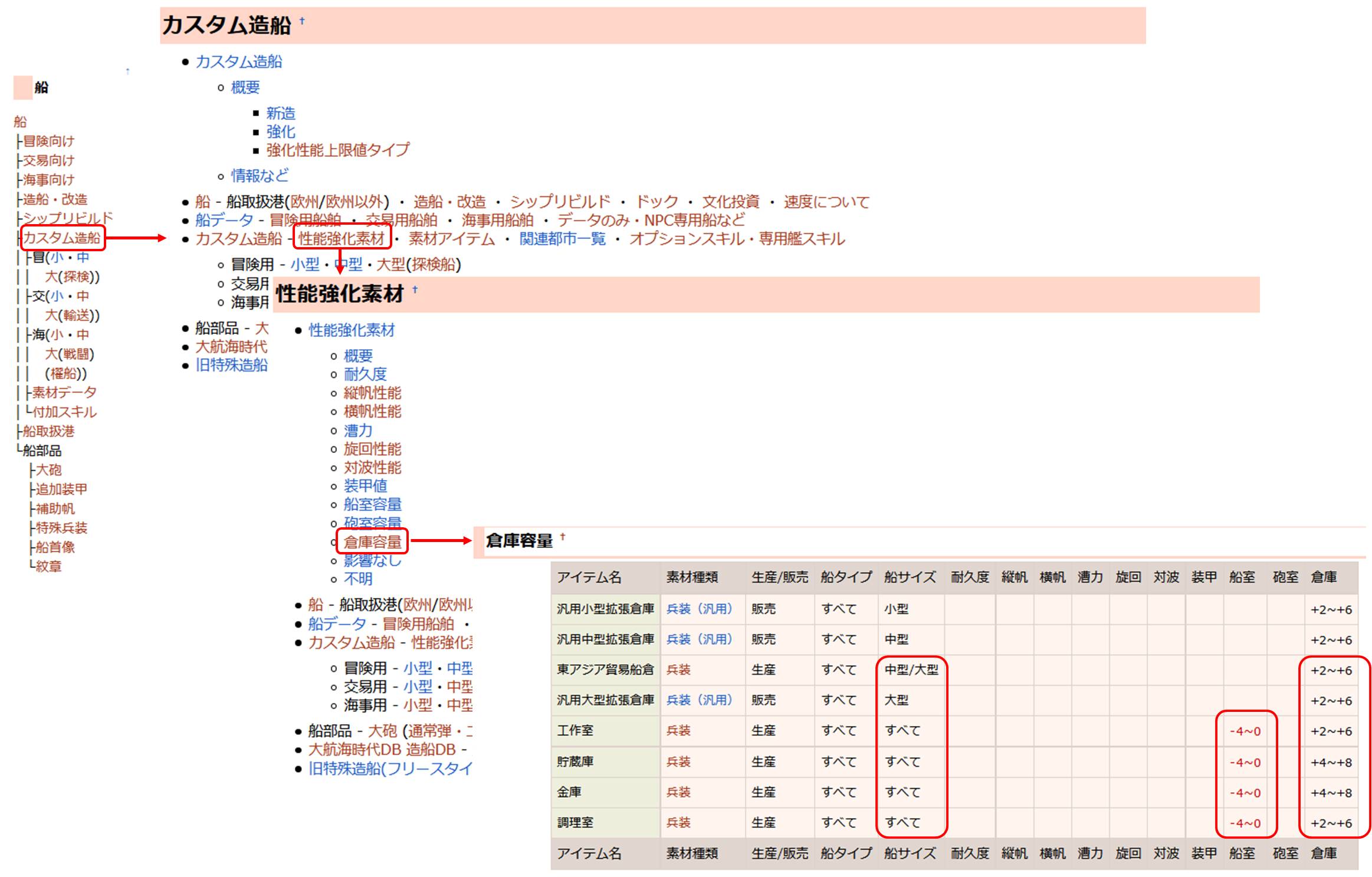
Task: Click 兵装 material link in 工作室 row
Action: coord(678,730)
